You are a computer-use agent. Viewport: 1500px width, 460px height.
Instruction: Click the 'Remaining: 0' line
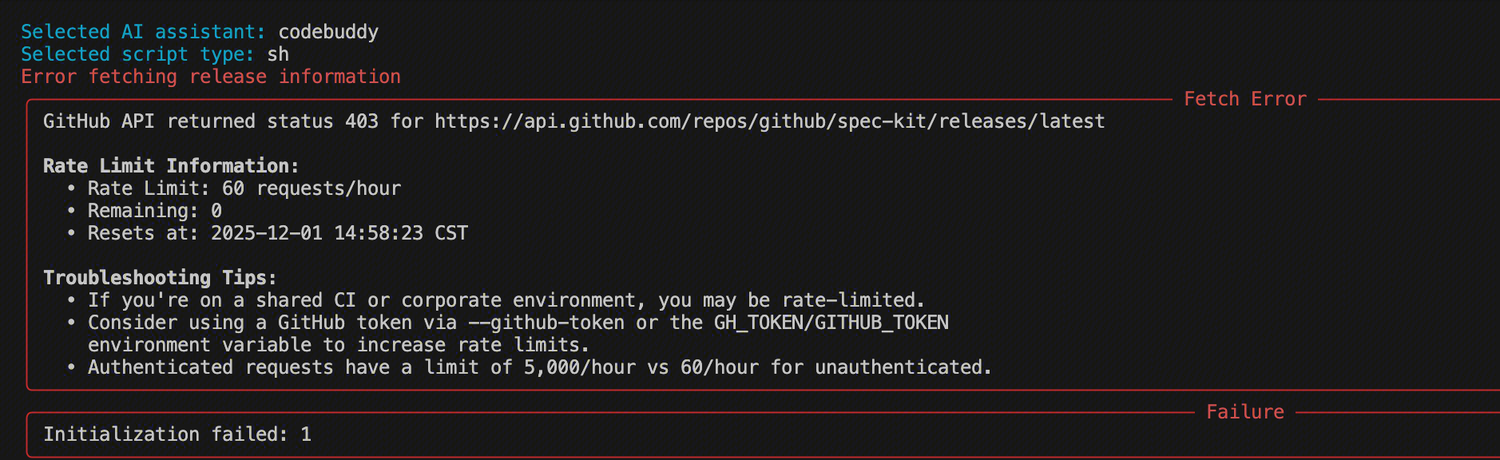pos(154,211)
